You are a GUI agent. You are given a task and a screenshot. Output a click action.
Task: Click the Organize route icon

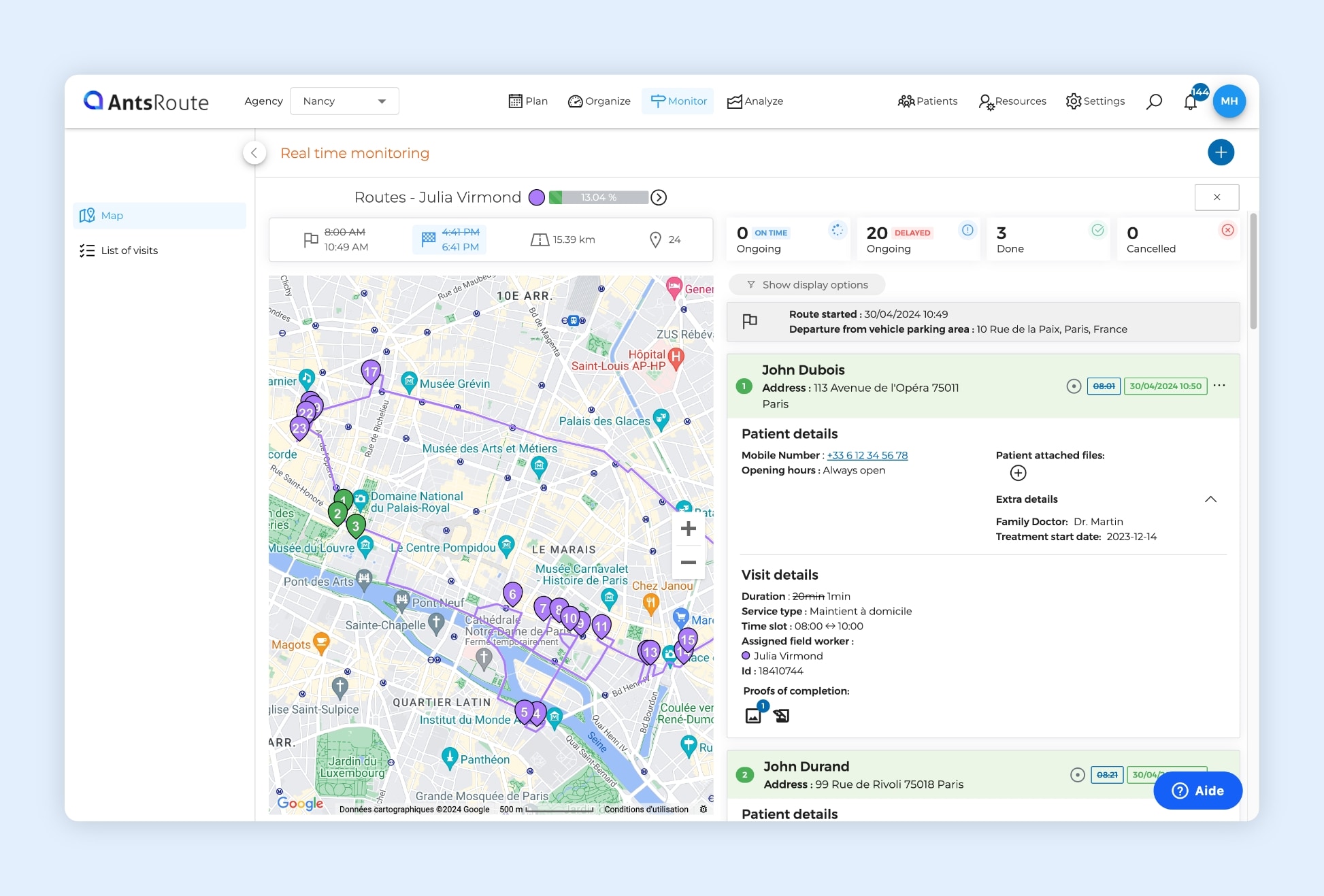[575, 100]
